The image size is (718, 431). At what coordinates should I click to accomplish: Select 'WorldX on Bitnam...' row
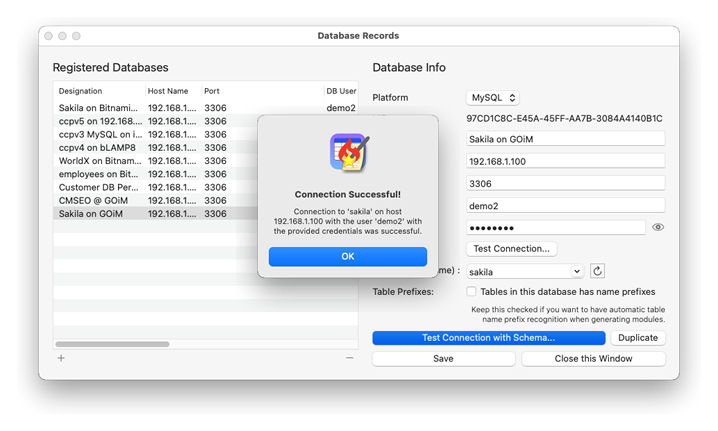[156, 161]
